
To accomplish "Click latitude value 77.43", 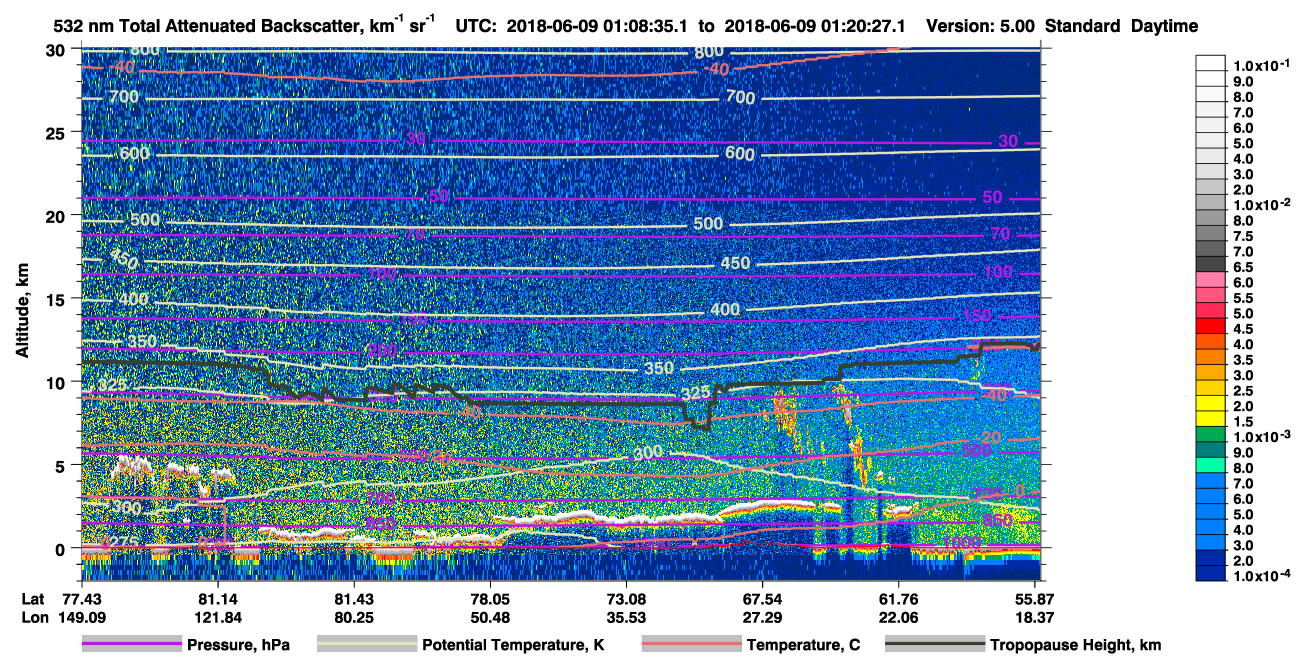I will click(x=81, y=597).
